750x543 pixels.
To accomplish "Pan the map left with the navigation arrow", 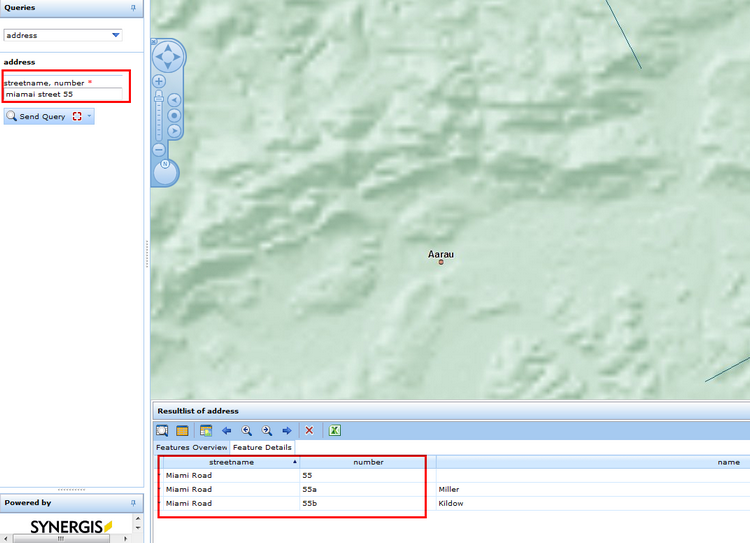I will [x=158, y=57].
